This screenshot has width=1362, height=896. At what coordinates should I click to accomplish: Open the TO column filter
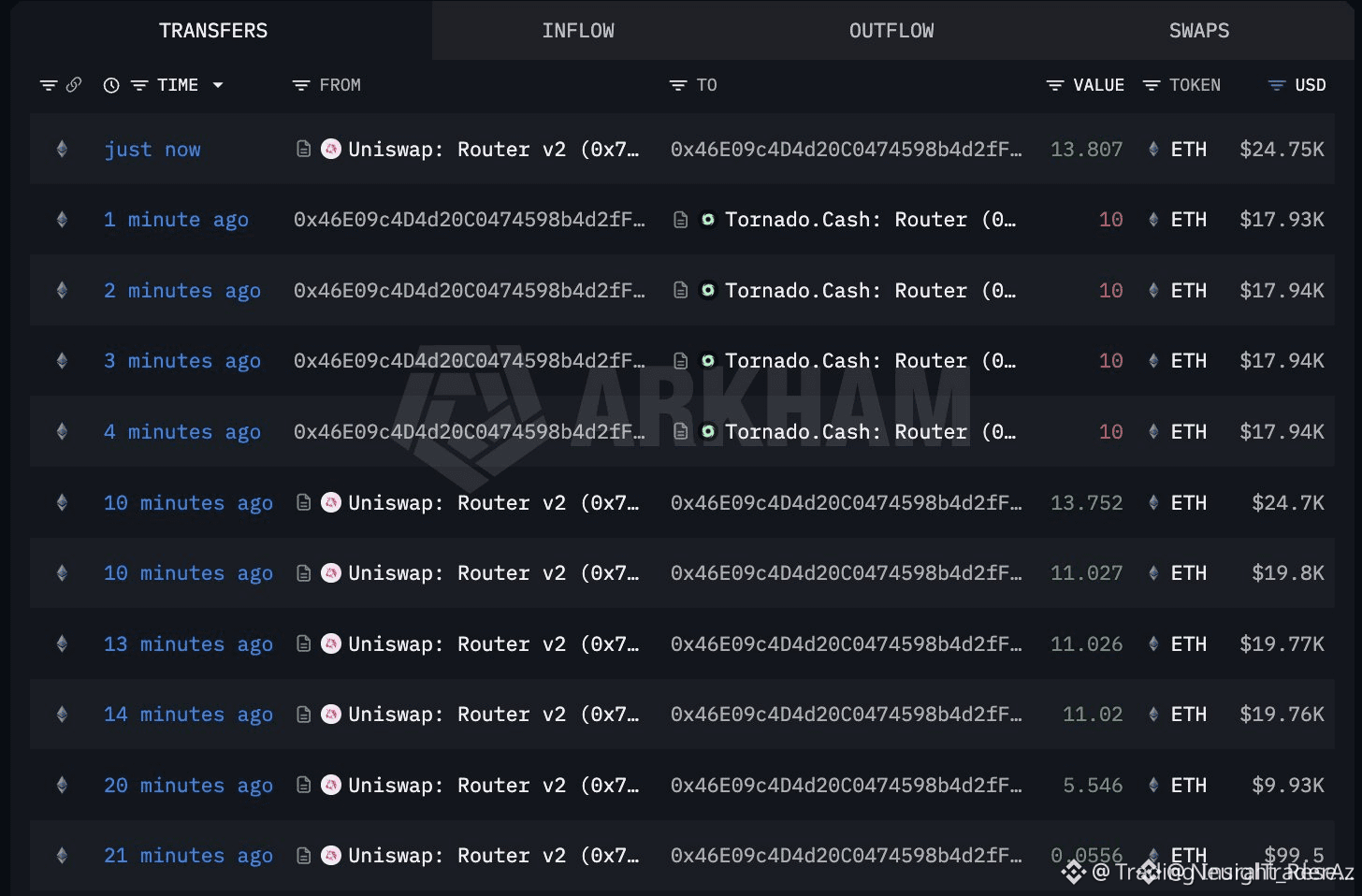pos(678,85)
